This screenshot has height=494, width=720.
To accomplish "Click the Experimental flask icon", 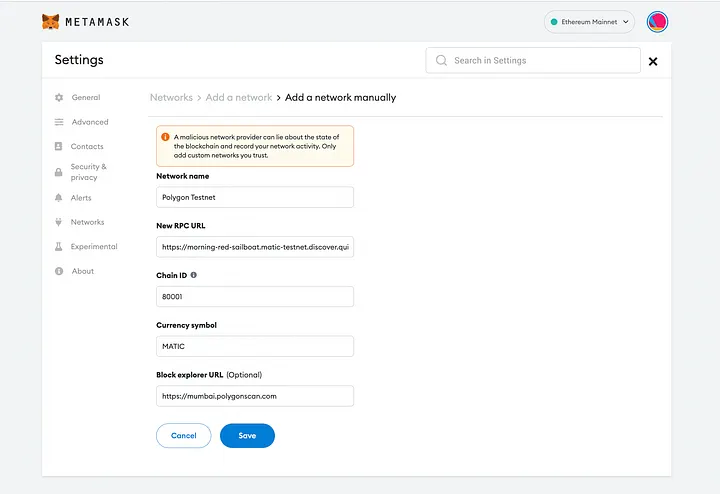I will pyautogui.click(x=59, y=247).
